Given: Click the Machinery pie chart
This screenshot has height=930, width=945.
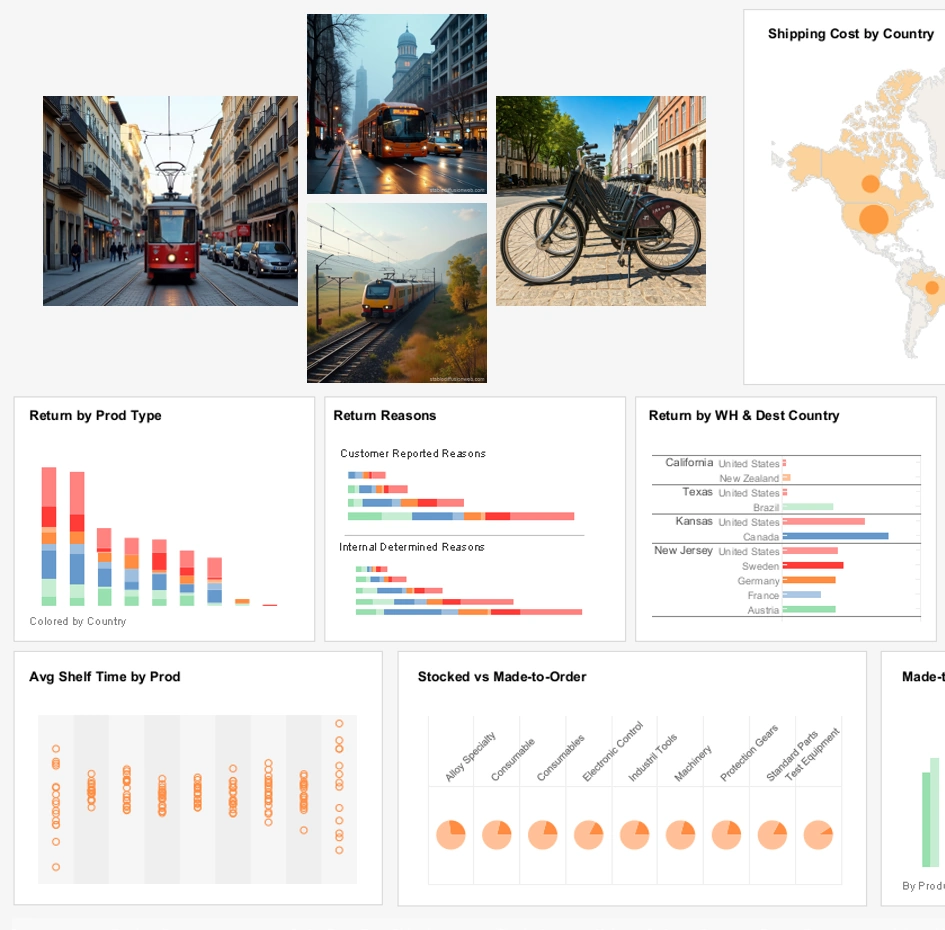Looking at the screenshot, I should 680,833.
